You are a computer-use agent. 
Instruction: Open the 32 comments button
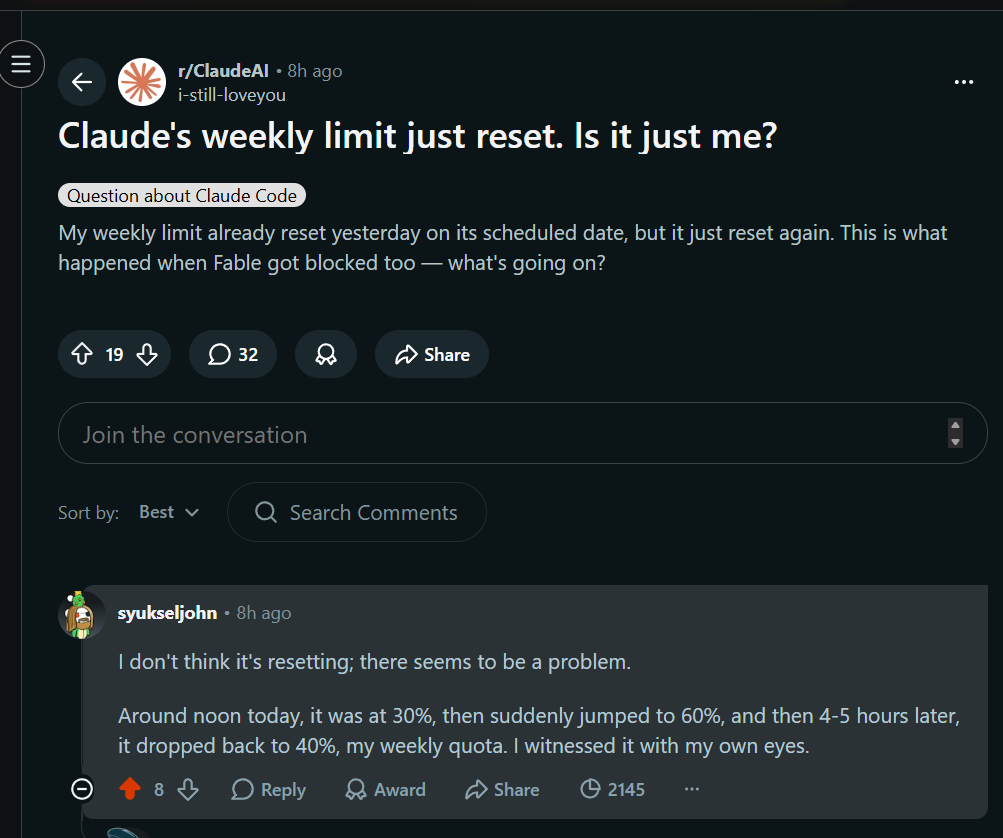[233, 354]
